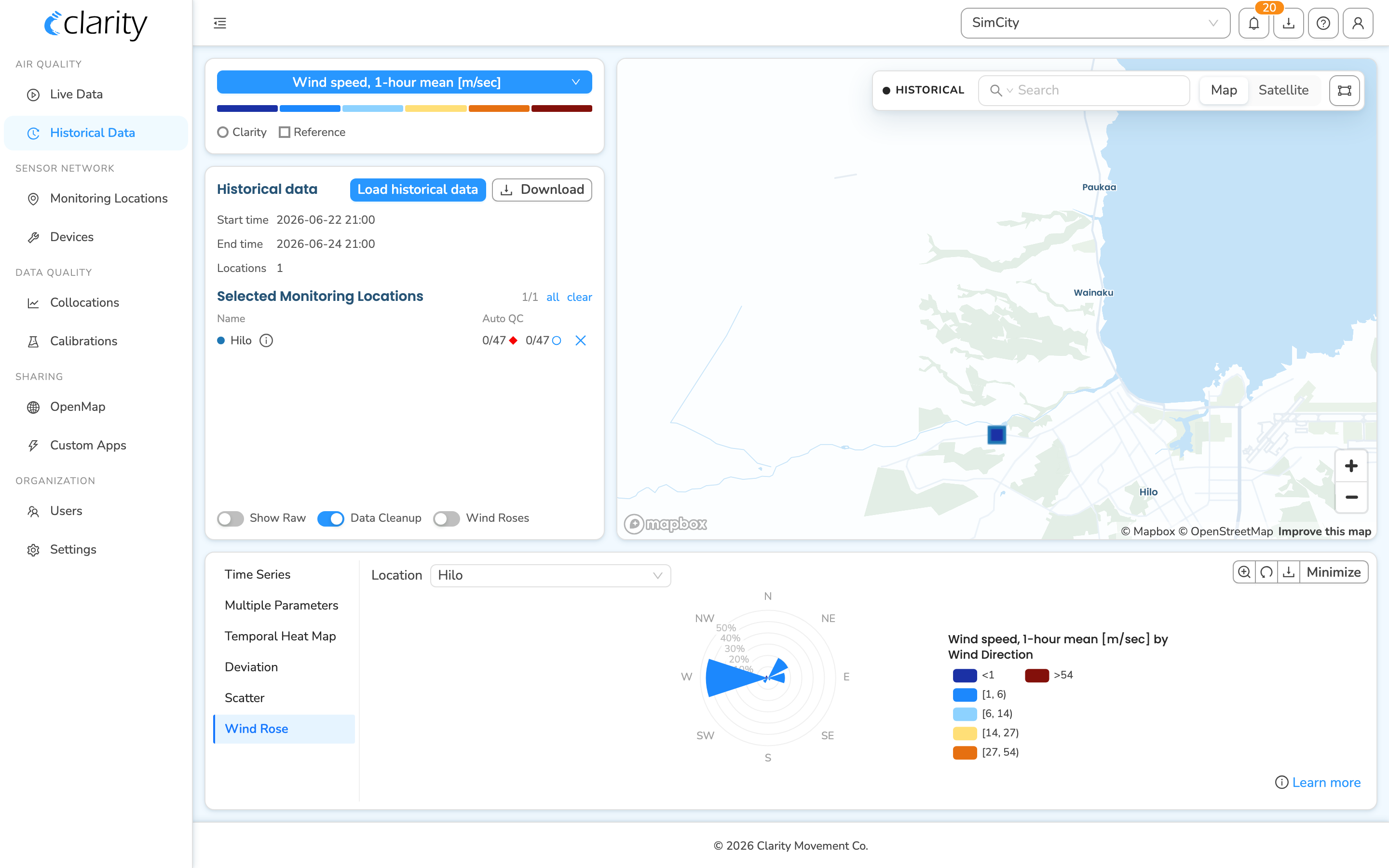Open the help question mark icon

tap(1323, 23)
